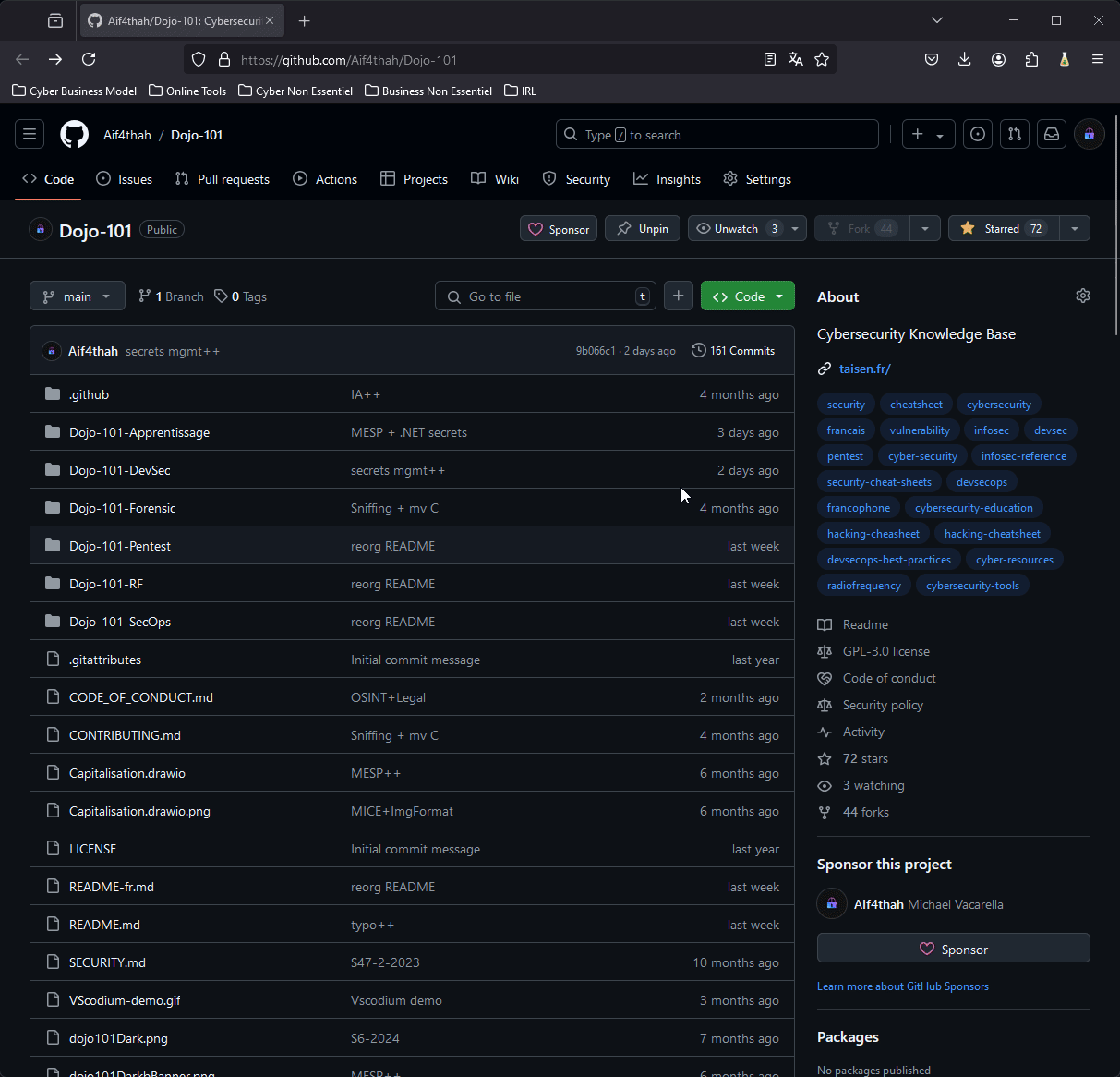Open Learn more about GitHub Sponsors link
This screenshot has height=1077, width=1120.
pos(903,986)
